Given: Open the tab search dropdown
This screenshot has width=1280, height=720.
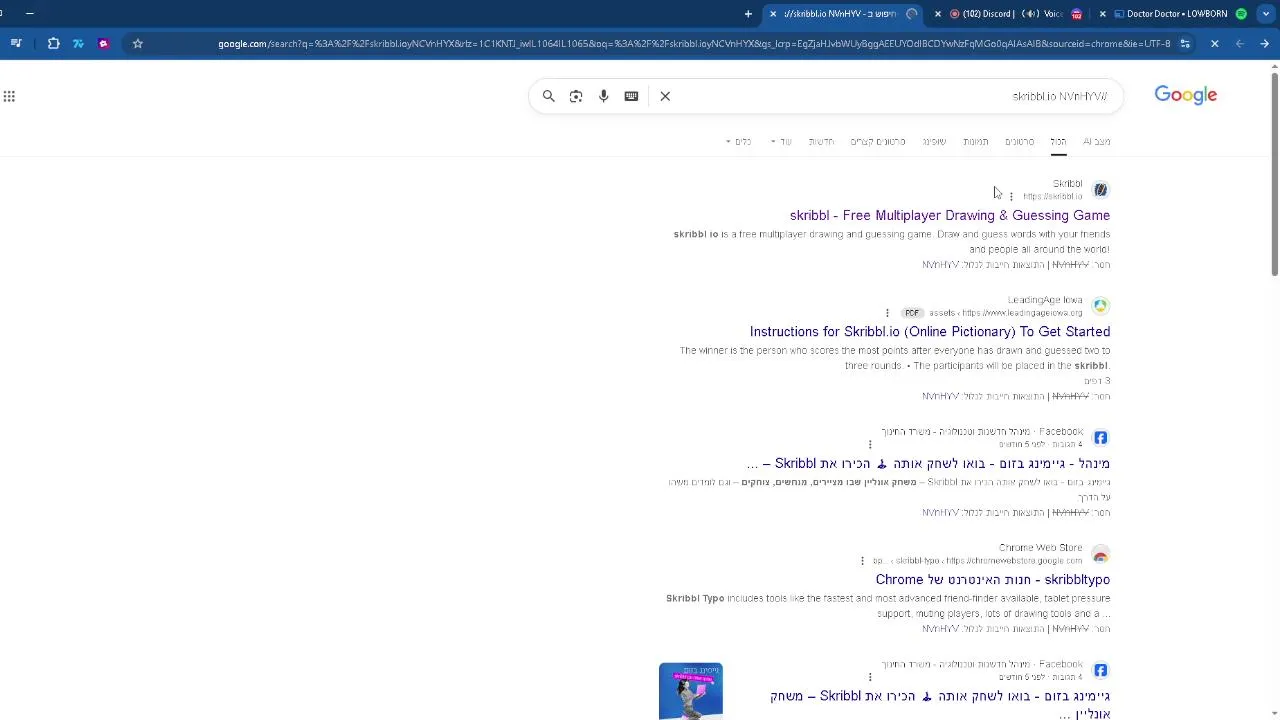Looking at the screenshot, I should tap(1266, 14).
